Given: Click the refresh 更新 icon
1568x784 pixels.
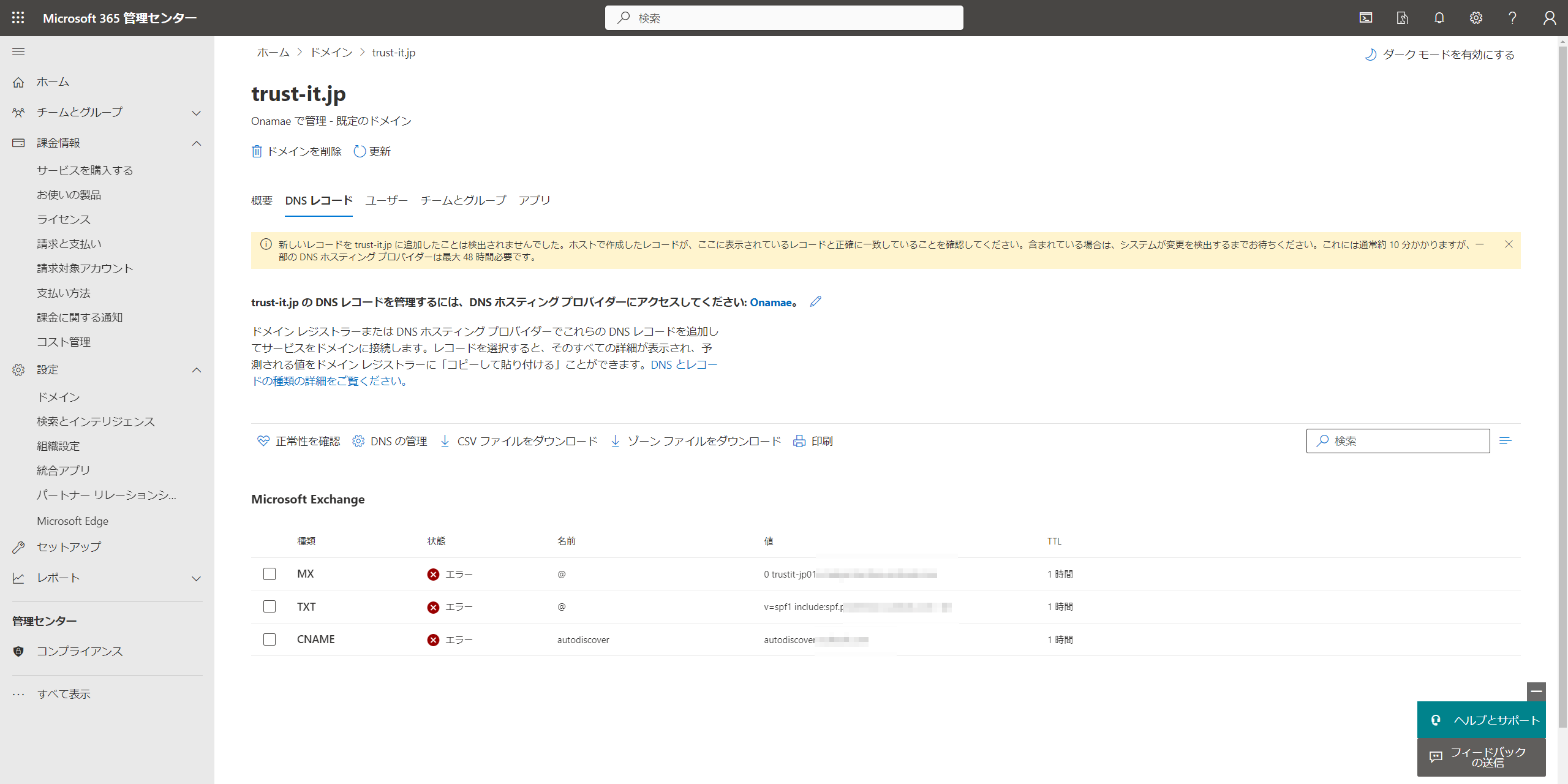Looking at the screenshot, I should (x=360, y=151).
